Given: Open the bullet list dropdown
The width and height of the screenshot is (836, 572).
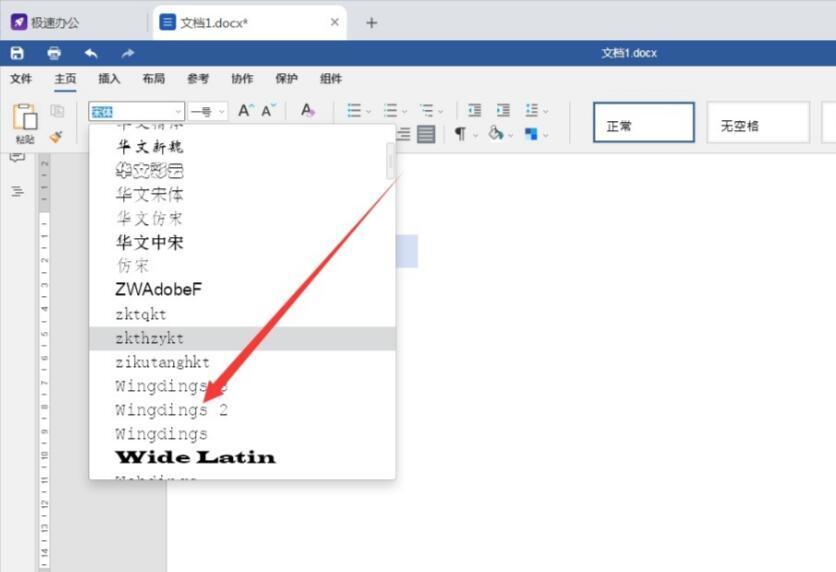Looking at the screenshot, I should pyautogui.click(x=368, y=111).
